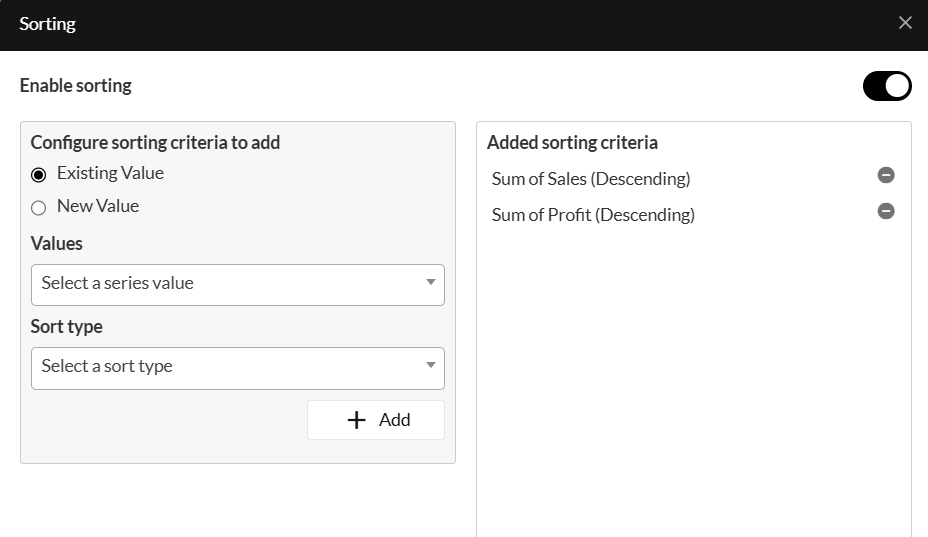Select the Sum of Sales (Descending) entry
The image size is (928, 537).
tap(591, 179)
